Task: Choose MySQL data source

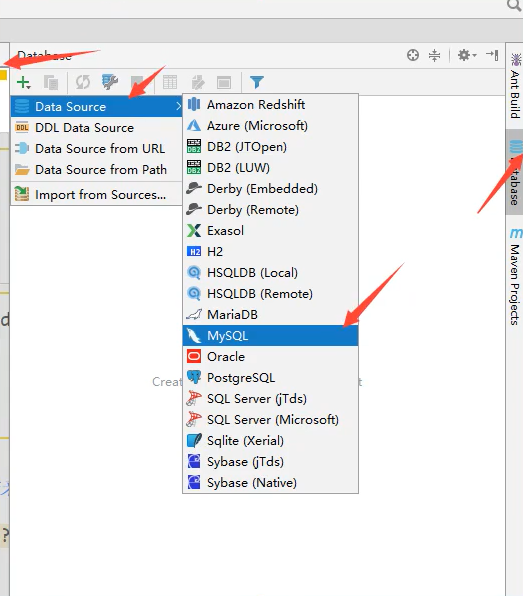Action: tap(270, 336)
